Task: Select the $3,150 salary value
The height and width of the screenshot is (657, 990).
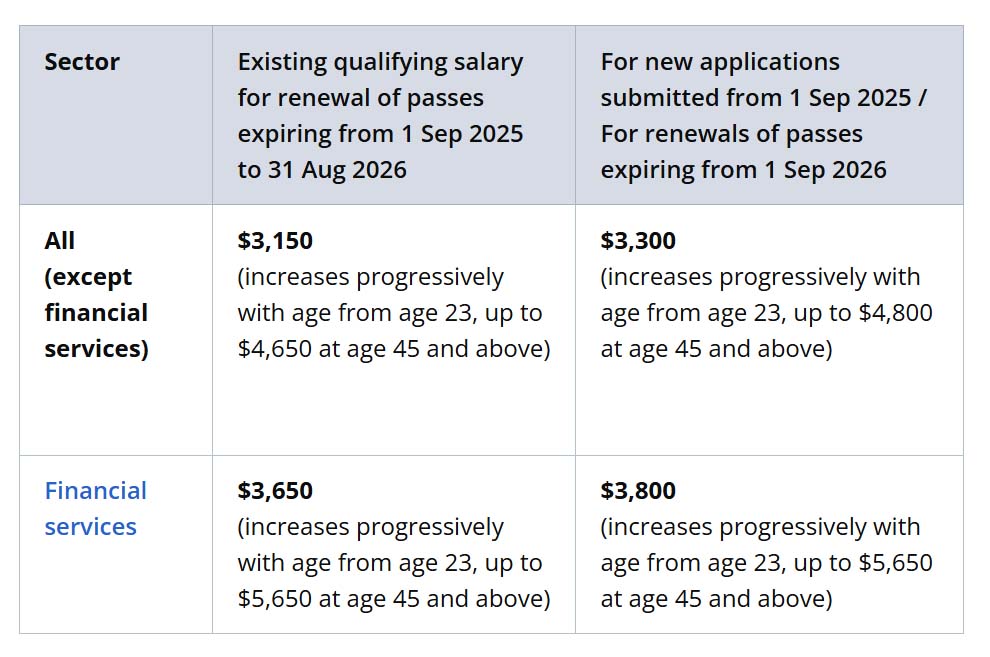Action: click(275, 240)
